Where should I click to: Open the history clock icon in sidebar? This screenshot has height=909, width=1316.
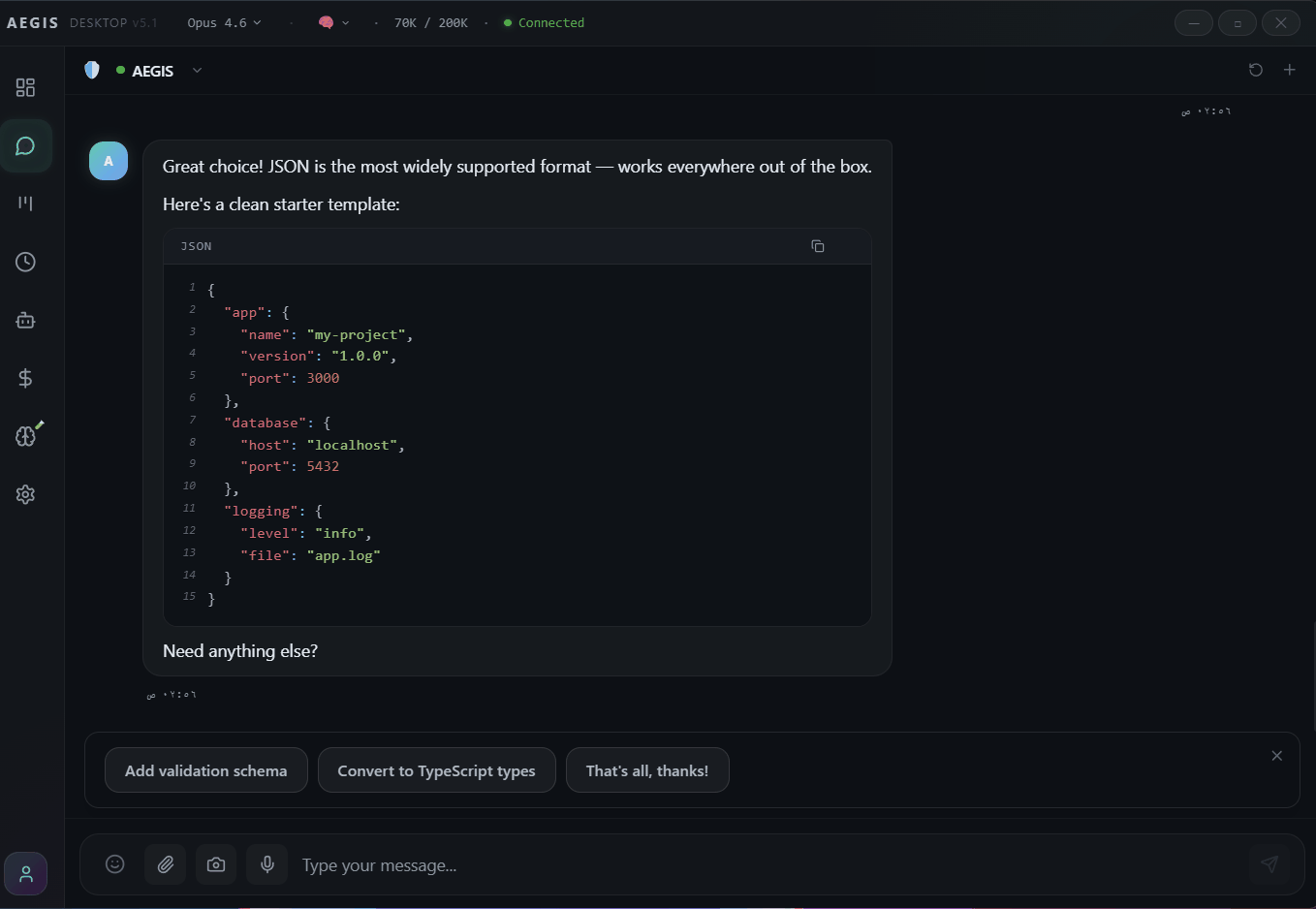pos(26,262)
